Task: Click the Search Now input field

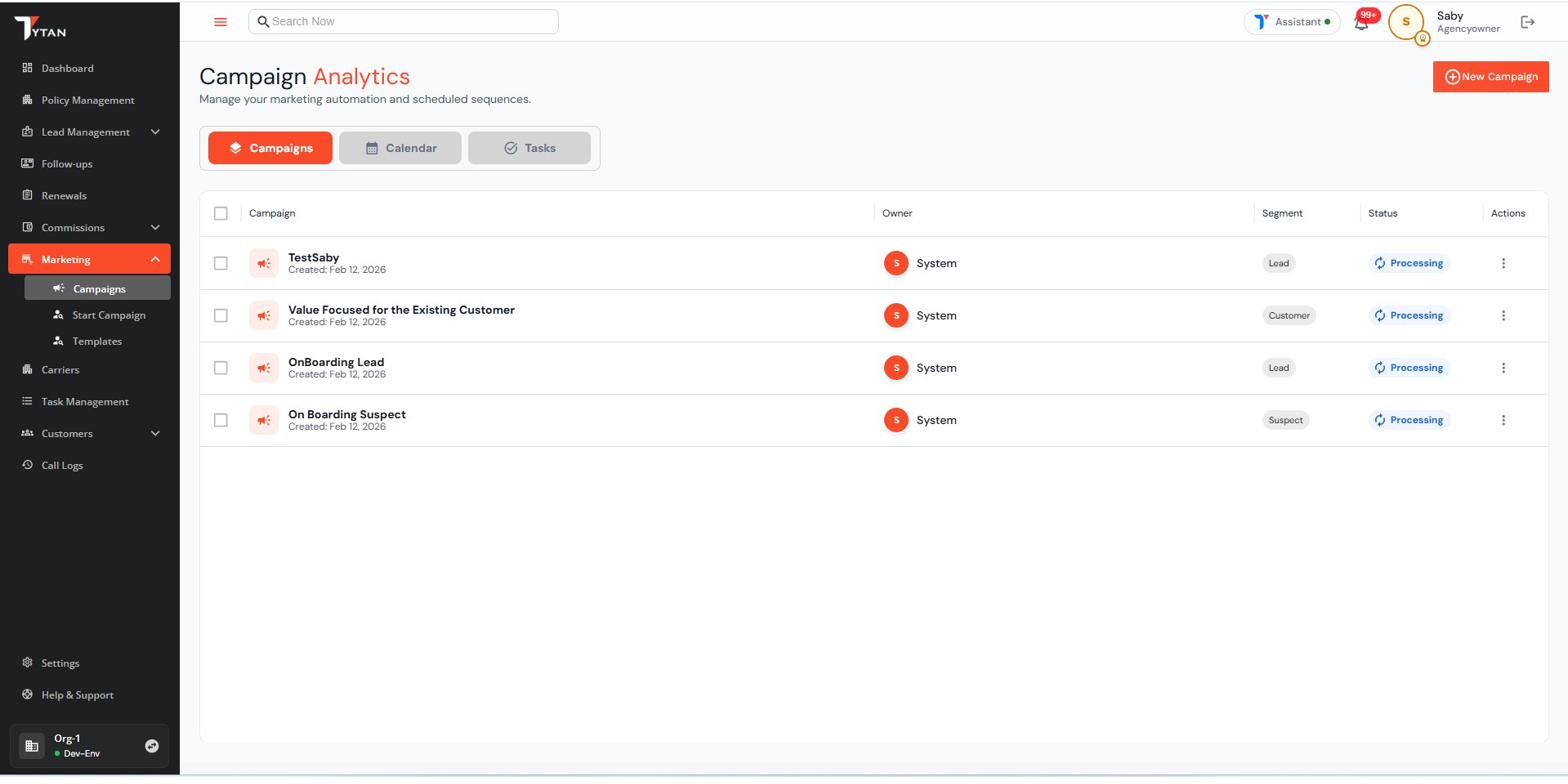Action: click(x=403, y=21)
